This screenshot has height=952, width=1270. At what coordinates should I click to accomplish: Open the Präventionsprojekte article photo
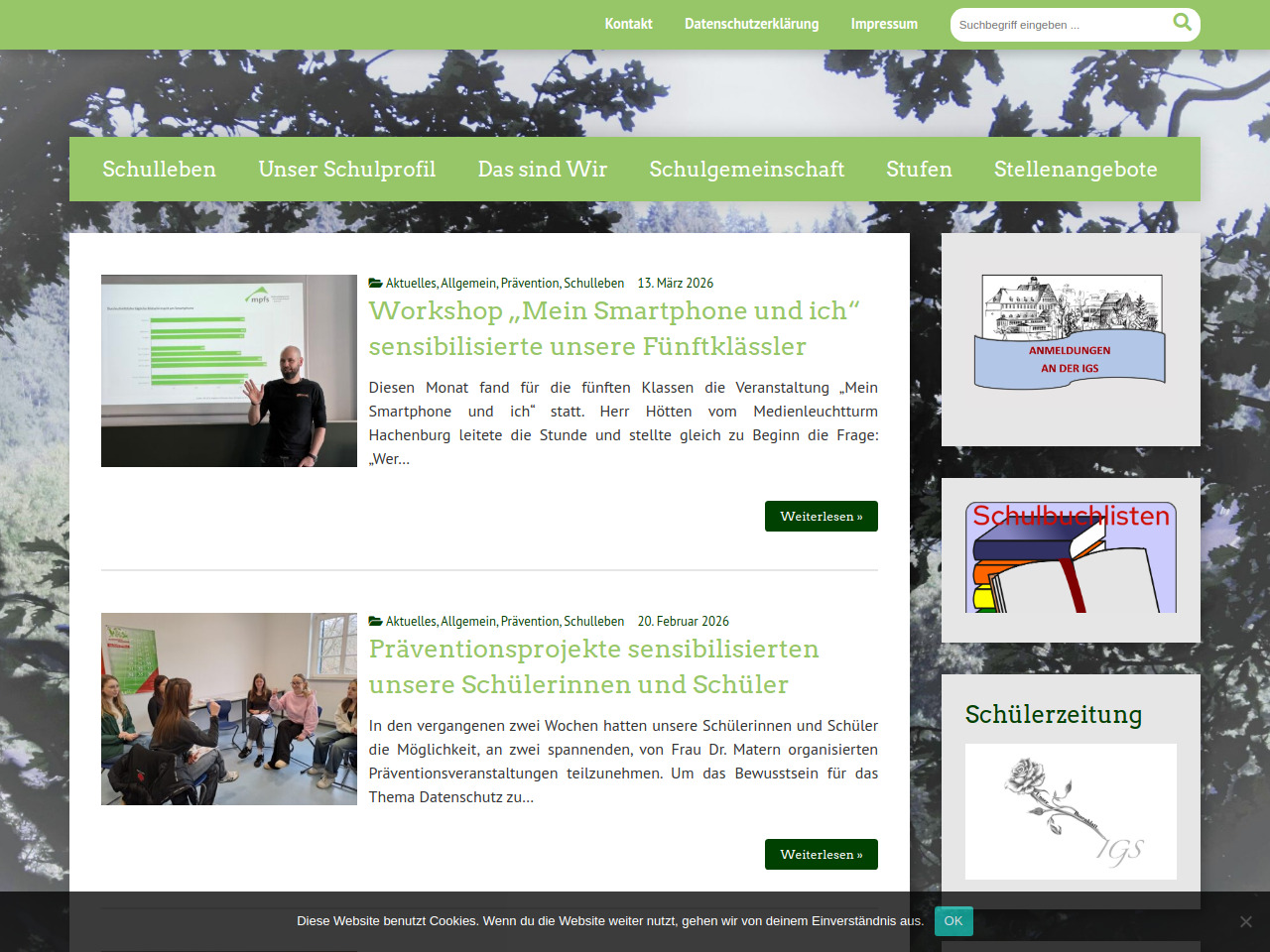coord(229,709)
